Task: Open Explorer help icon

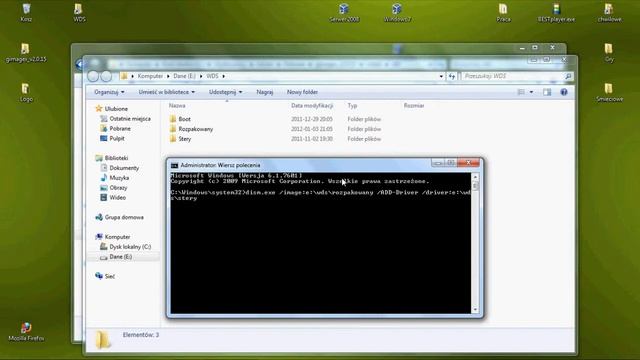Action: coord(564,92)
